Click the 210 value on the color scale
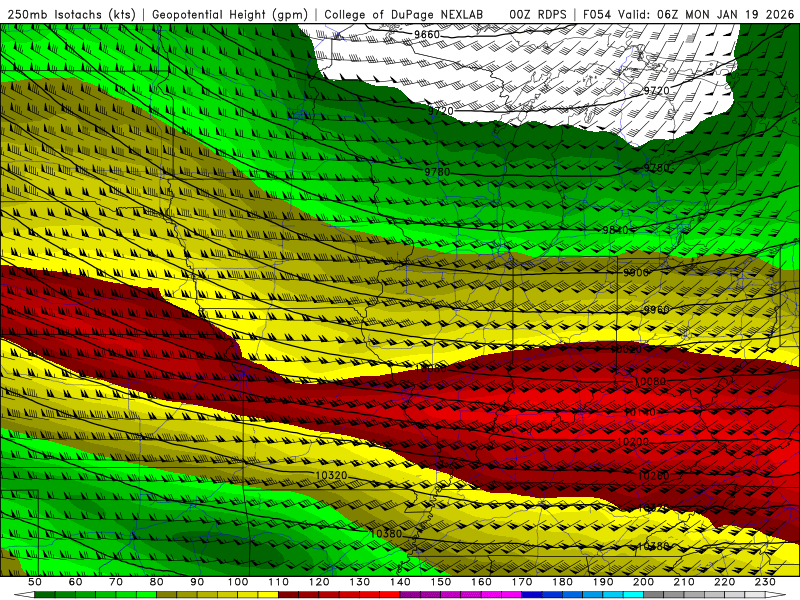This screenshot has height=600, width=800. tap(684, 582)
